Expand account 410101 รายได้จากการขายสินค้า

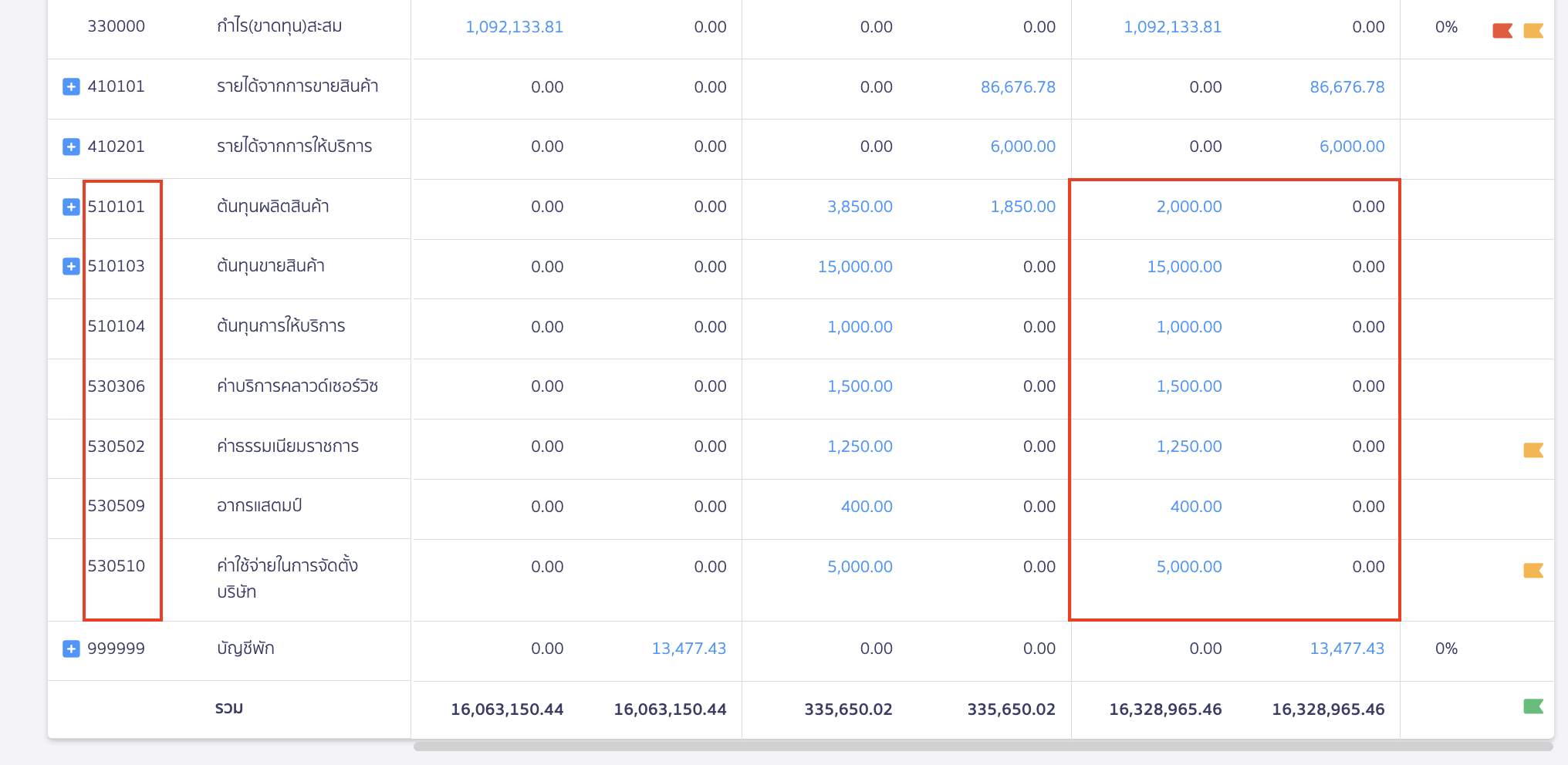[x=71, y=86]
